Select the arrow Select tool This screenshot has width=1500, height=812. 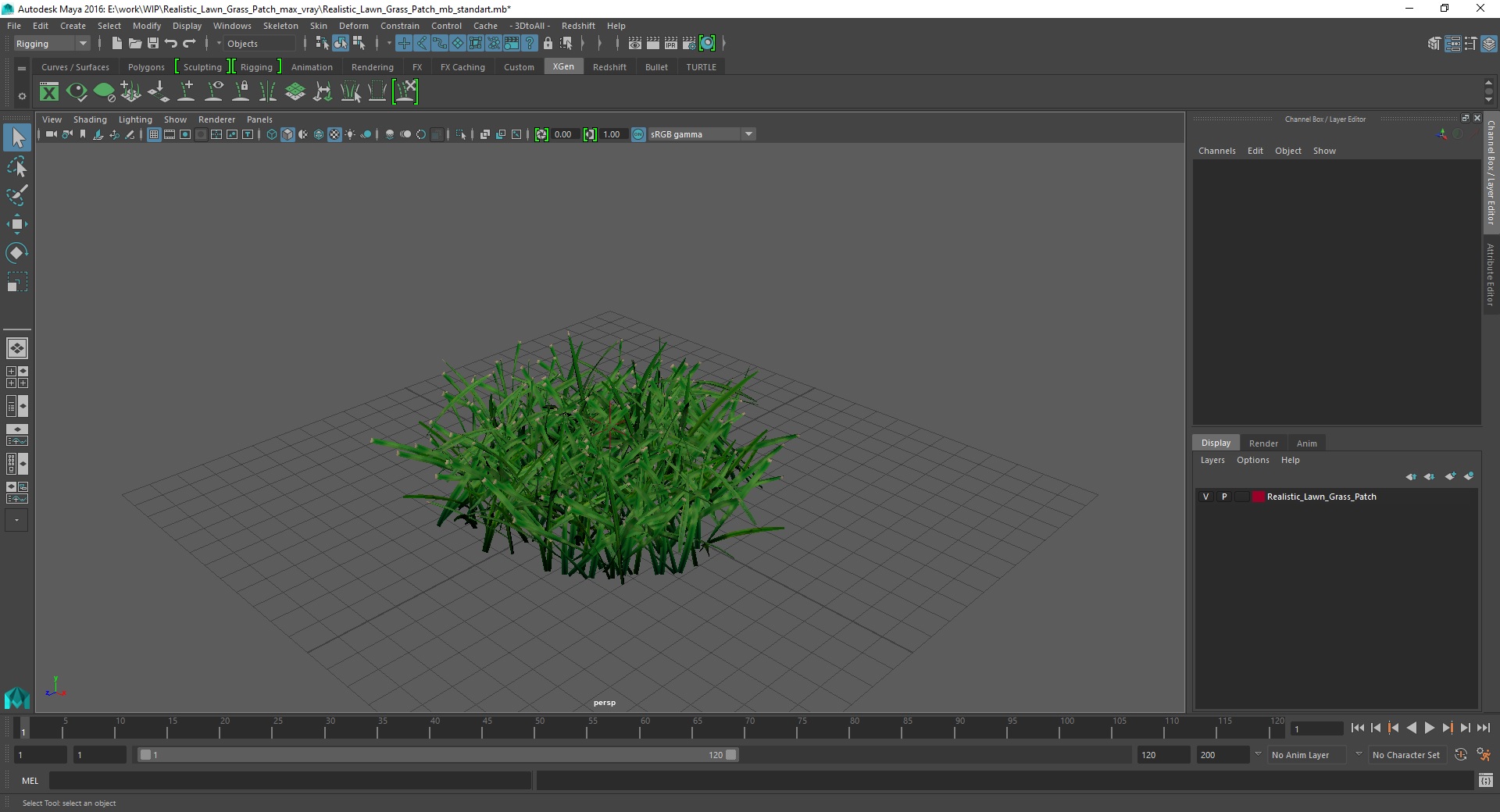click(x=17, y=138)
